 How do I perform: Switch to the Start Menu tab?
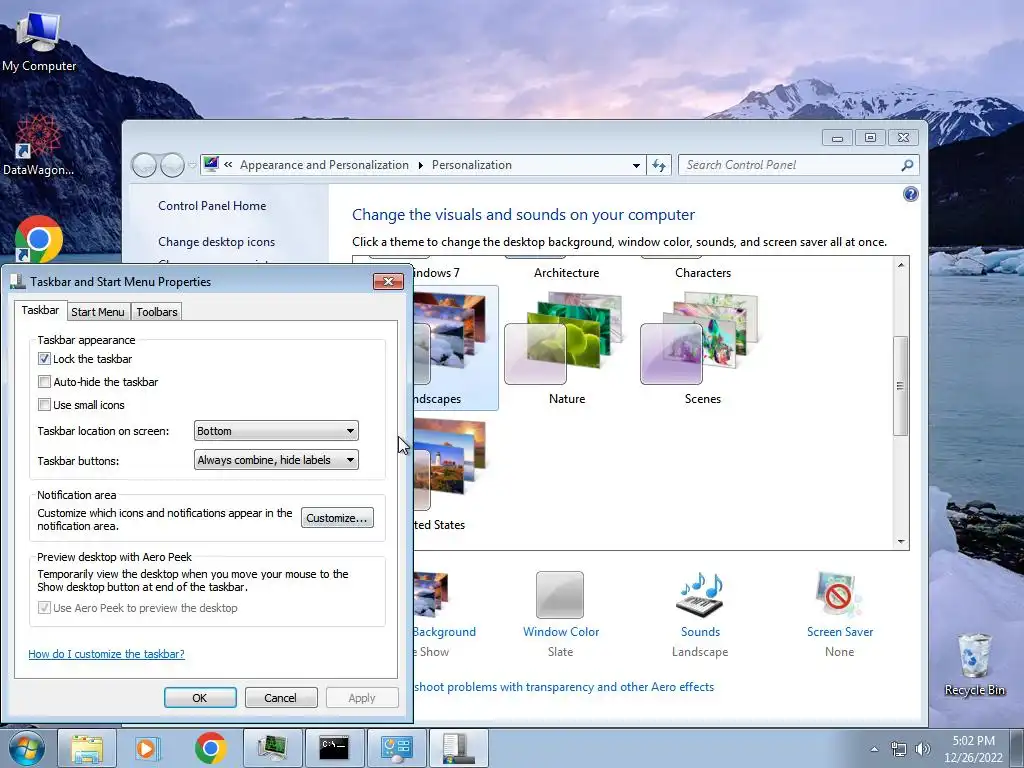(x=98, y=312)
